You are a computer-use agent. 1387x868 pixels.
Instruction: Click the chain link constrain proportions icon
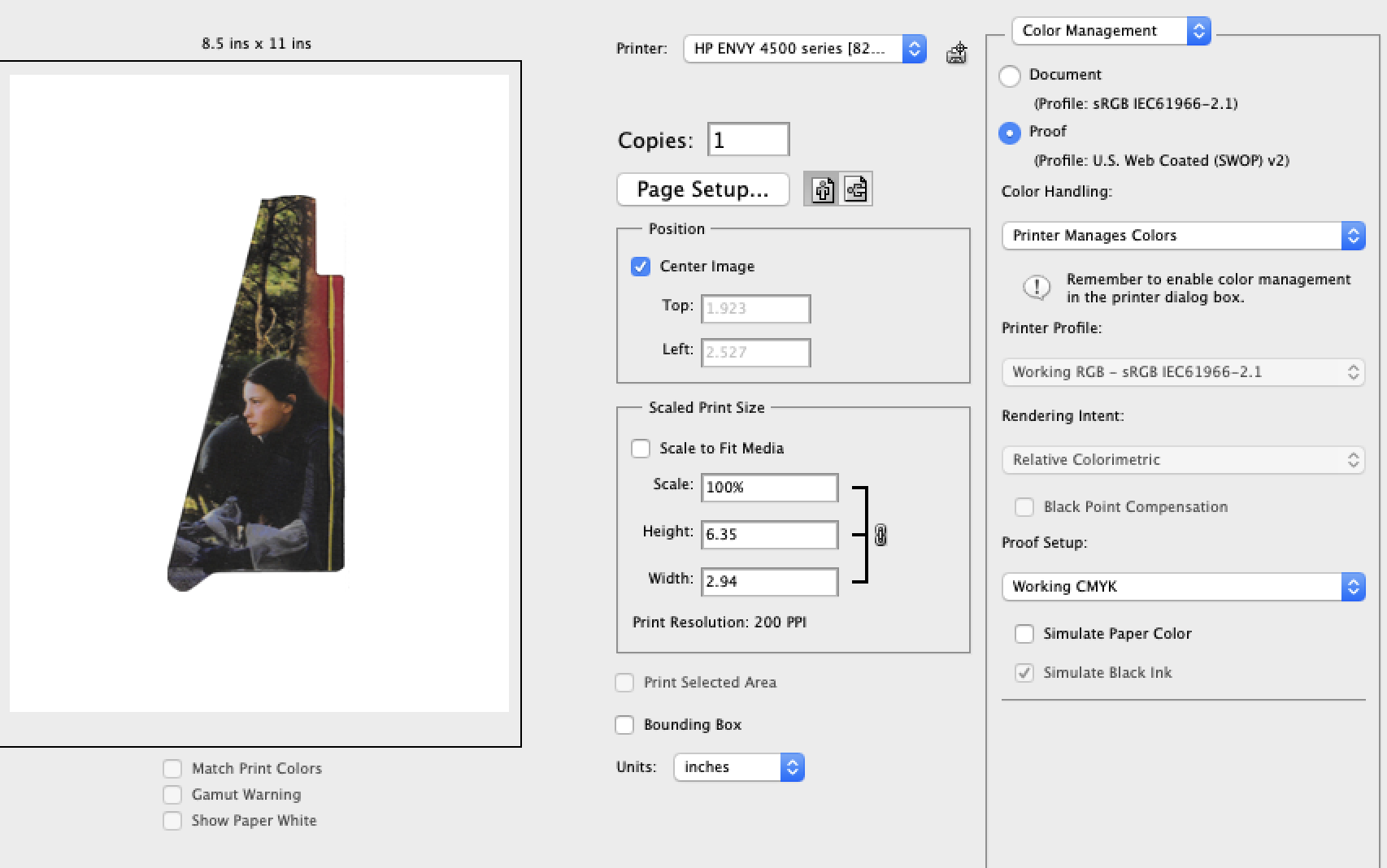(880, 535)
